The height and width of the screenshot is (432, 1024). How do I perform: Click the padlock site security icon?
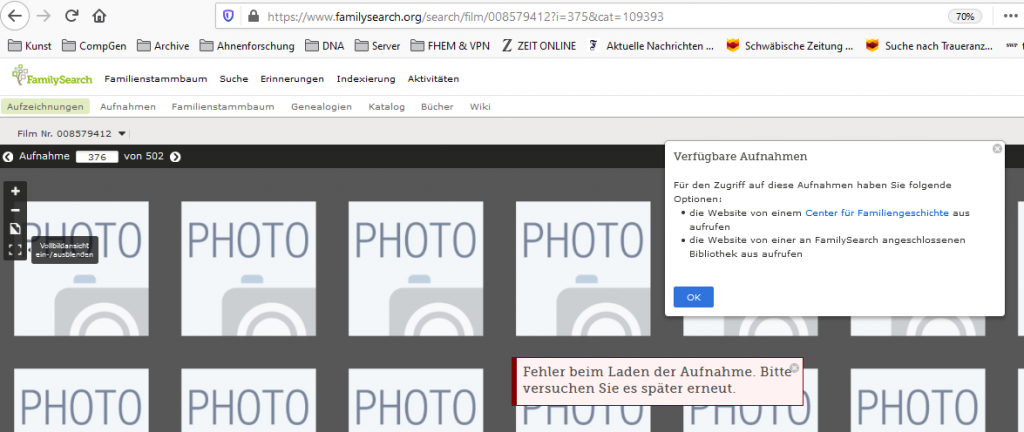253,16
